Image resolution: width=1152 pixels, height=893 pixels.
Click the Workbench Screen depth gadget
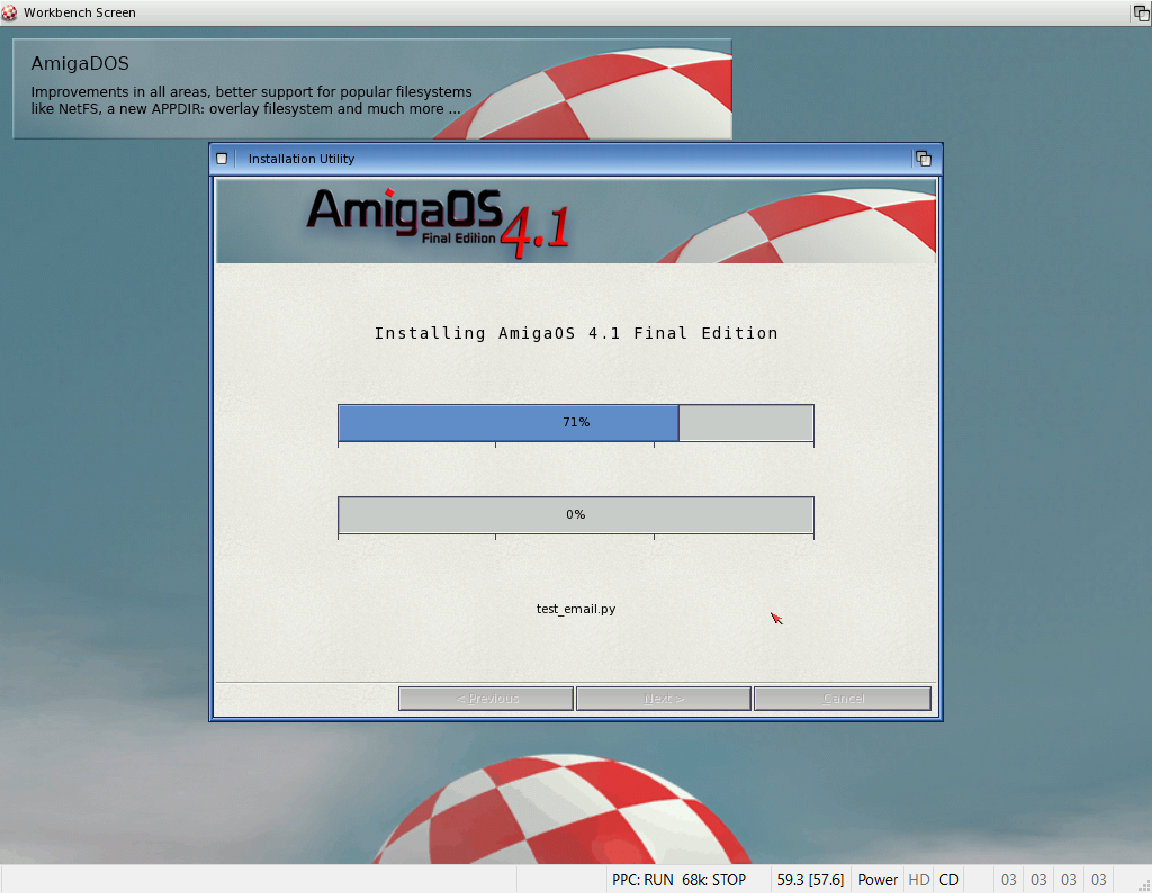coord(1142,12)
